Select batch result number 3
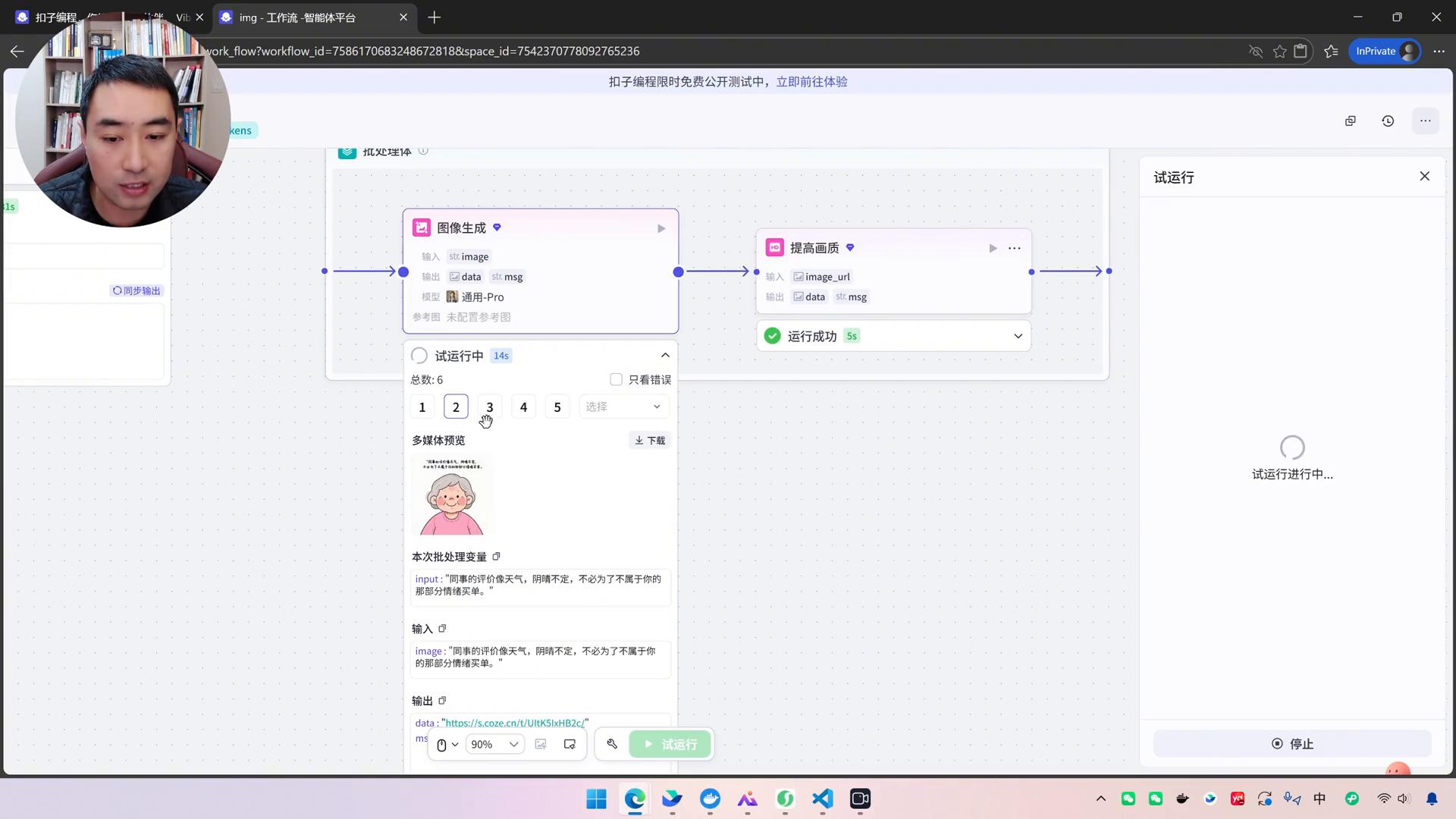The height and width of the screenshot is (819, 1456). 489,407
